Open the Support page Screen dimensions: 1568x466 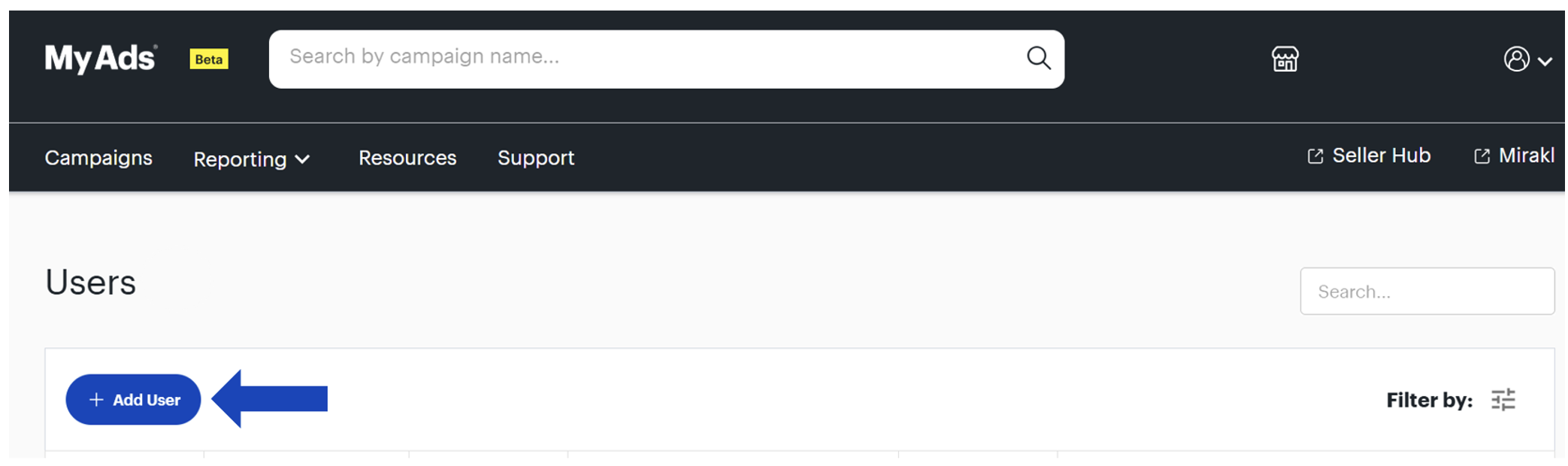pyautogui.click(x=536, y=158)
